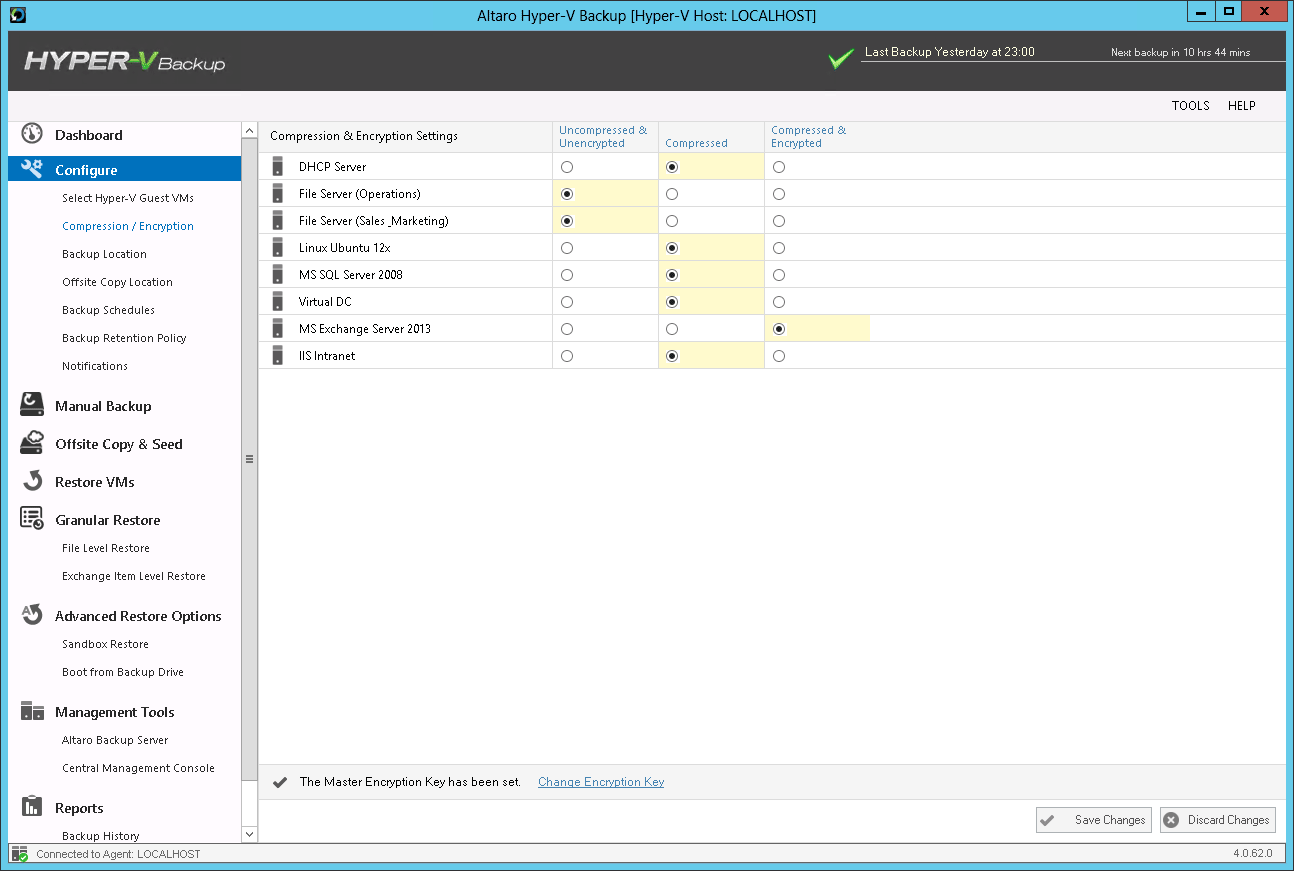Set IIS Intranet to Compressed & Encrypted

point(779,356)
